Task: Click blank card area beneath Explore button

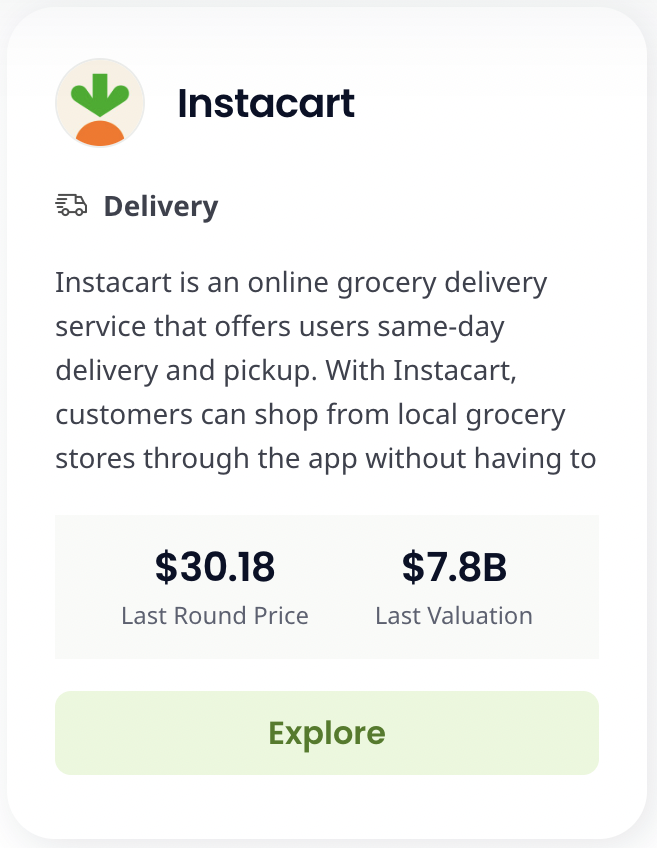Action: (x=327, y=806)
